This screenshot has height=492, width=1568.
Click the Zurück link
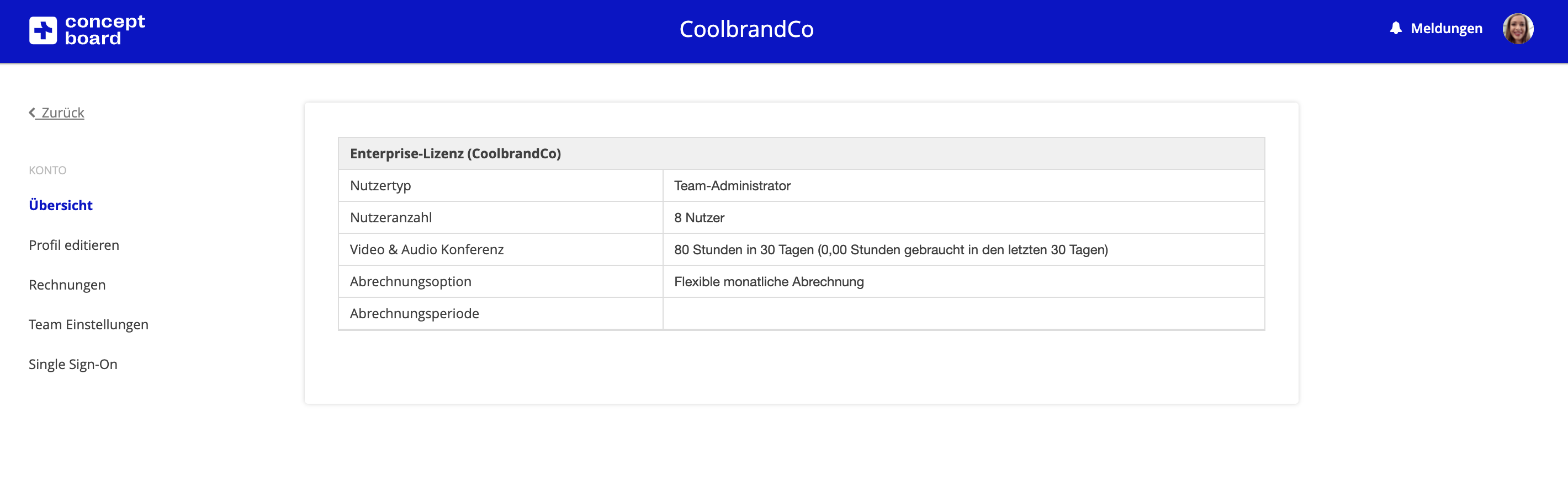coord(62,112)
